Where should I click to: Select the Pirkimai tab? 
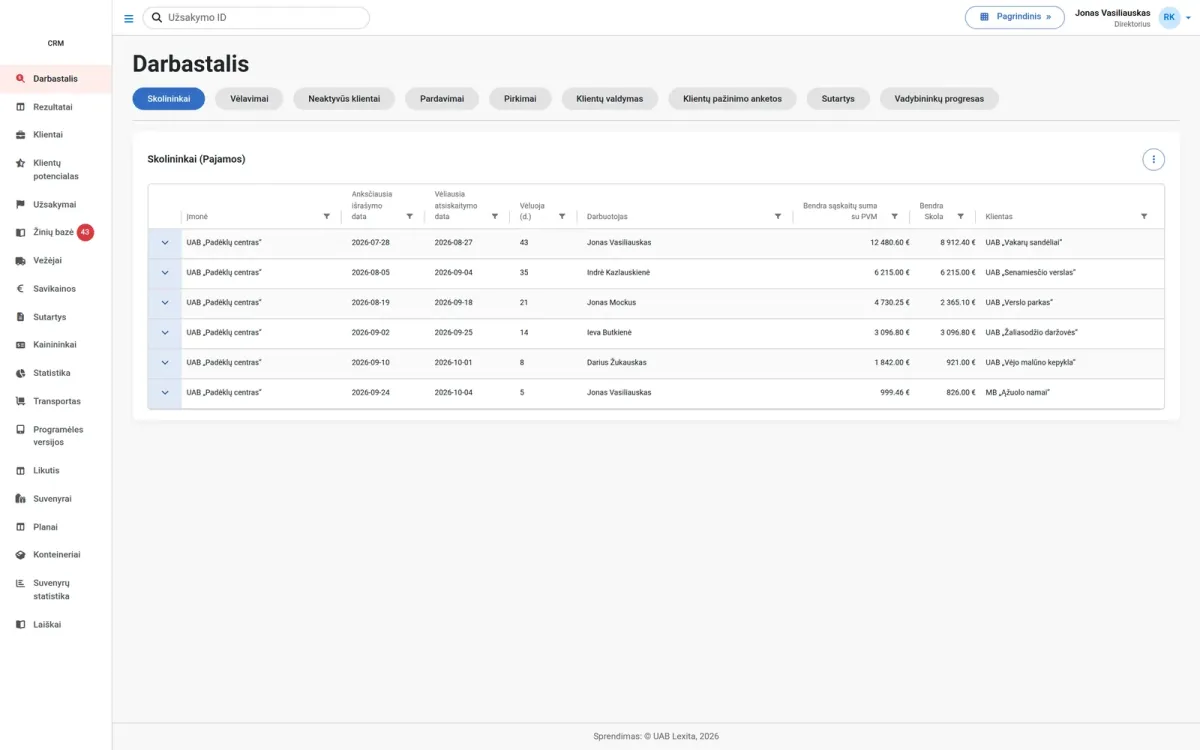pos(520,99)
